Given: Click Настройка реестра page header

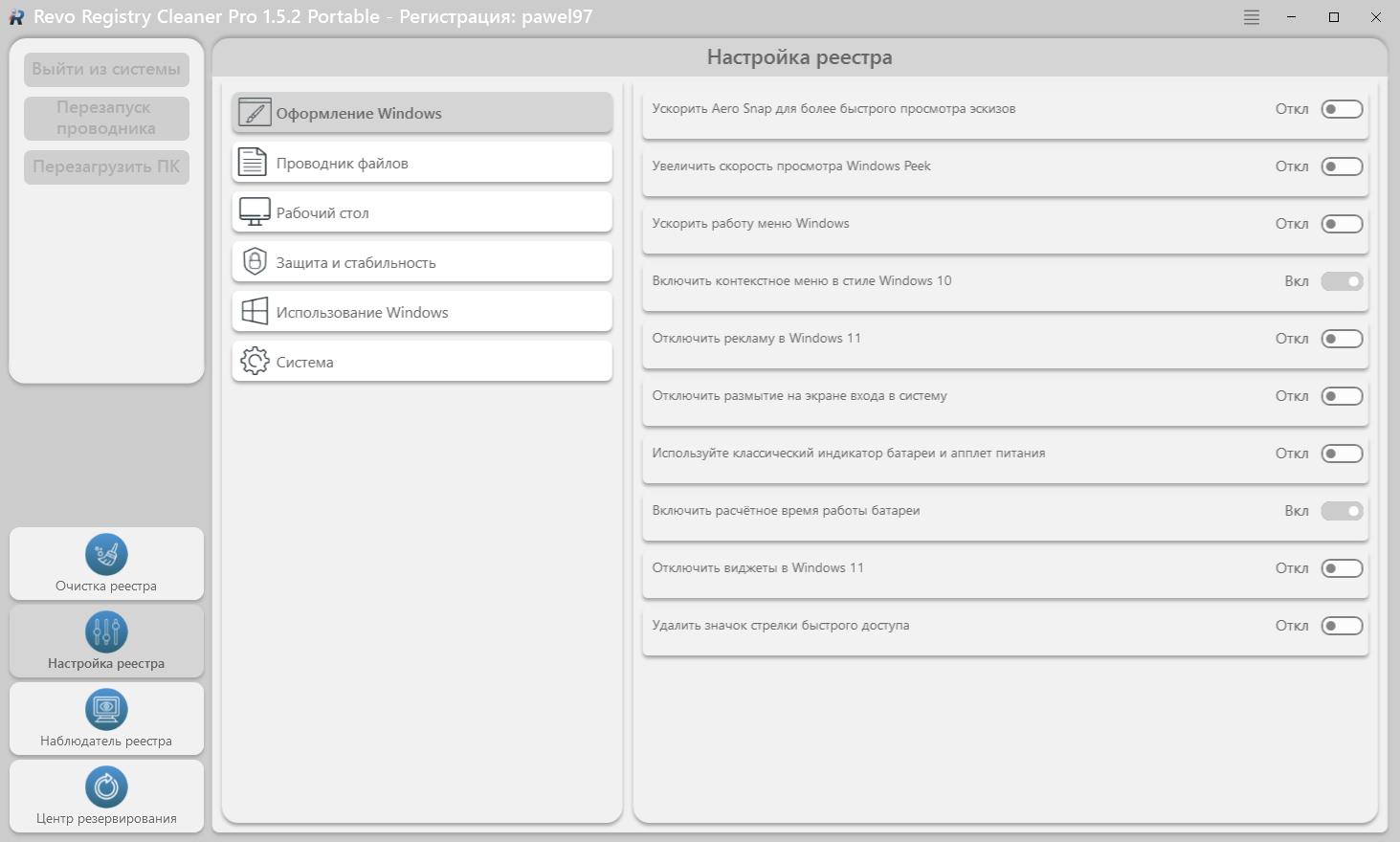Looking at the screenshot, I should 800,57.
